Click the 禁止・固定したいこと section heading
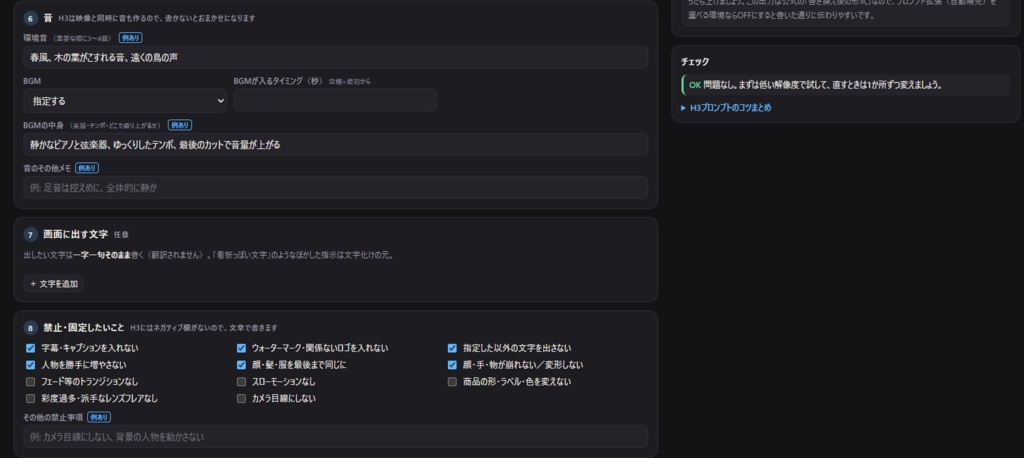The height and width of the screenshot is (458, 1024). point(84,327)
